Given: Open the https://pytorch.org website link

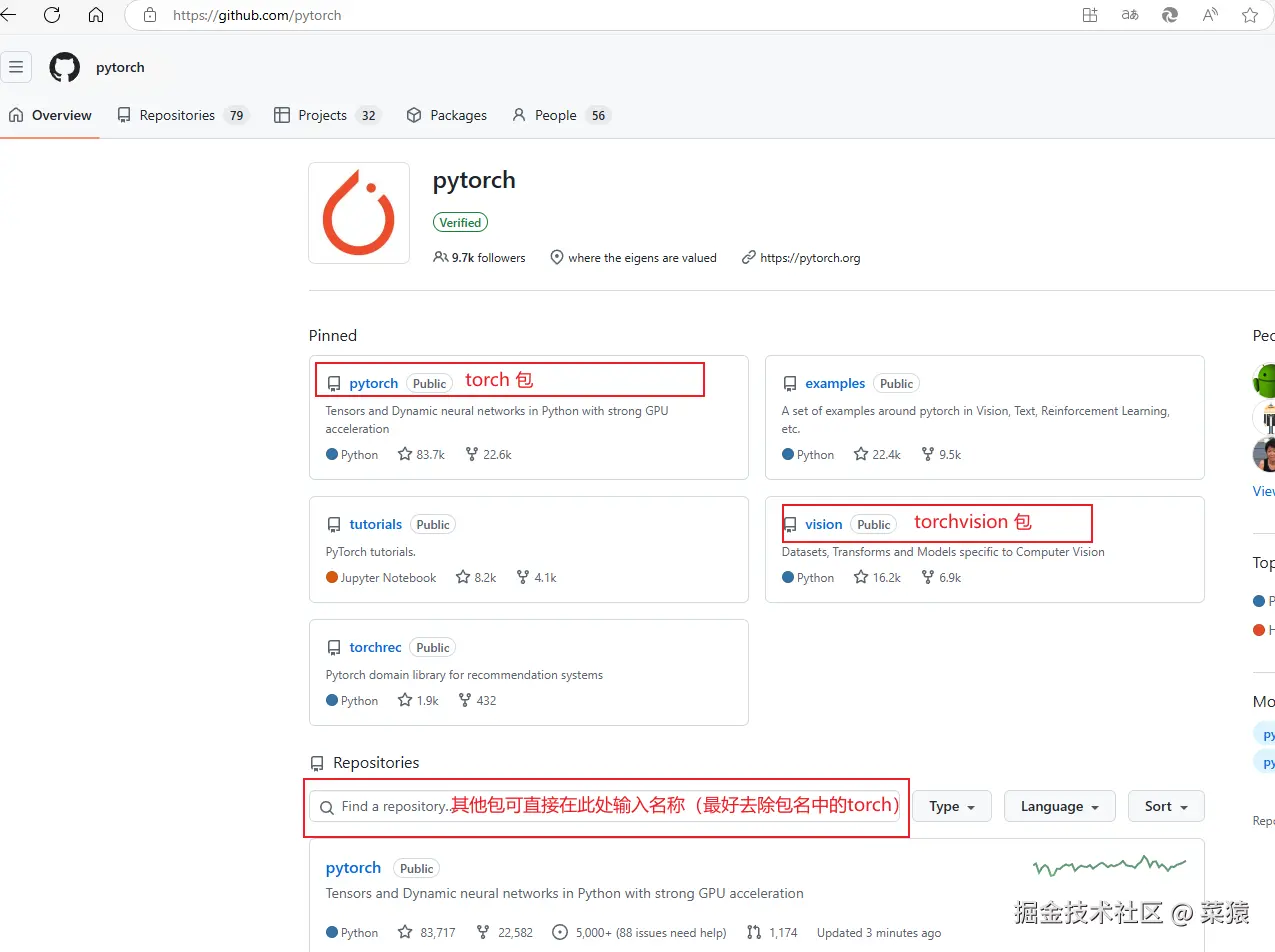Looking at the screenshot, I should (x=810, y=257).
